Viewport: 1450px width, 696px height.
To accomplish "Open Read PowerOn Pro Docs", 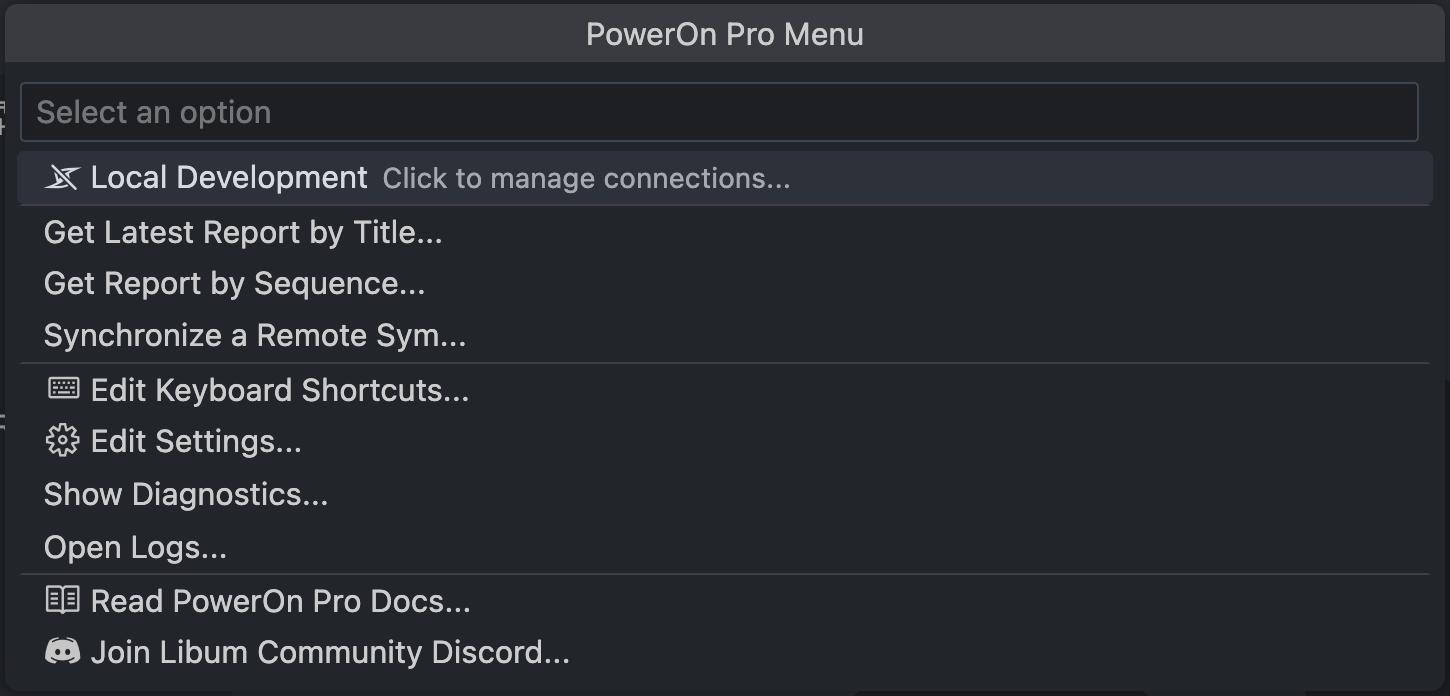I will point(280,600).
